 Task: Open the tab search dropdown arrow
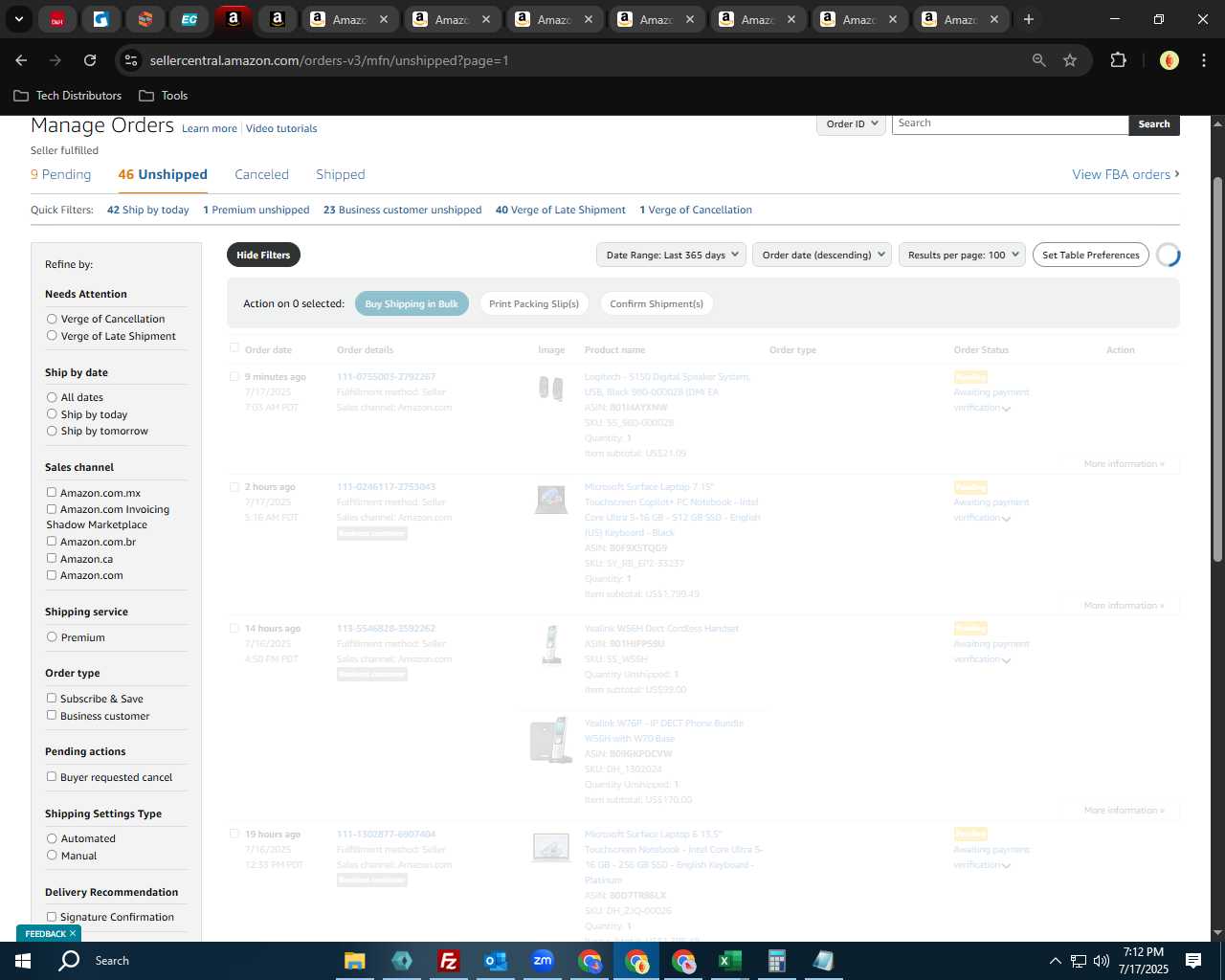[x=18, y=19]
